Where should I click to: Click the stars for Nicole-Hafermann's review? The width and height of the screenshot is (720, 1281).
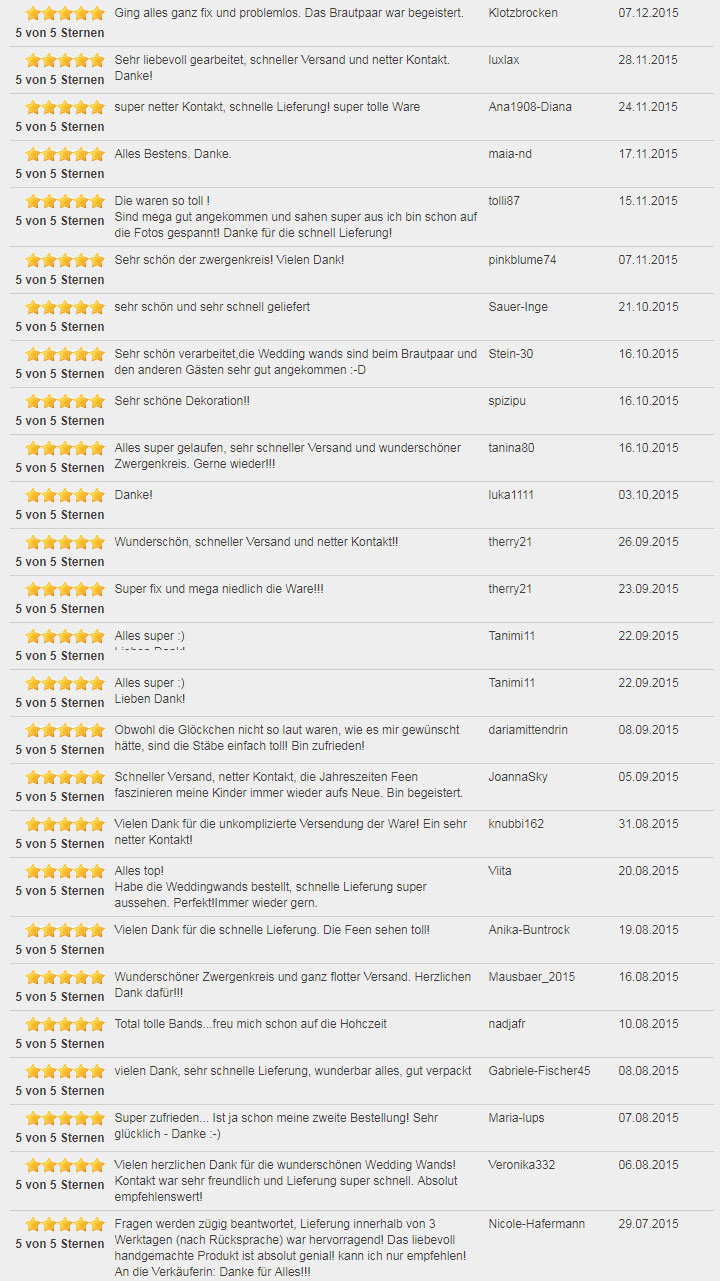tap(65, 1225)
